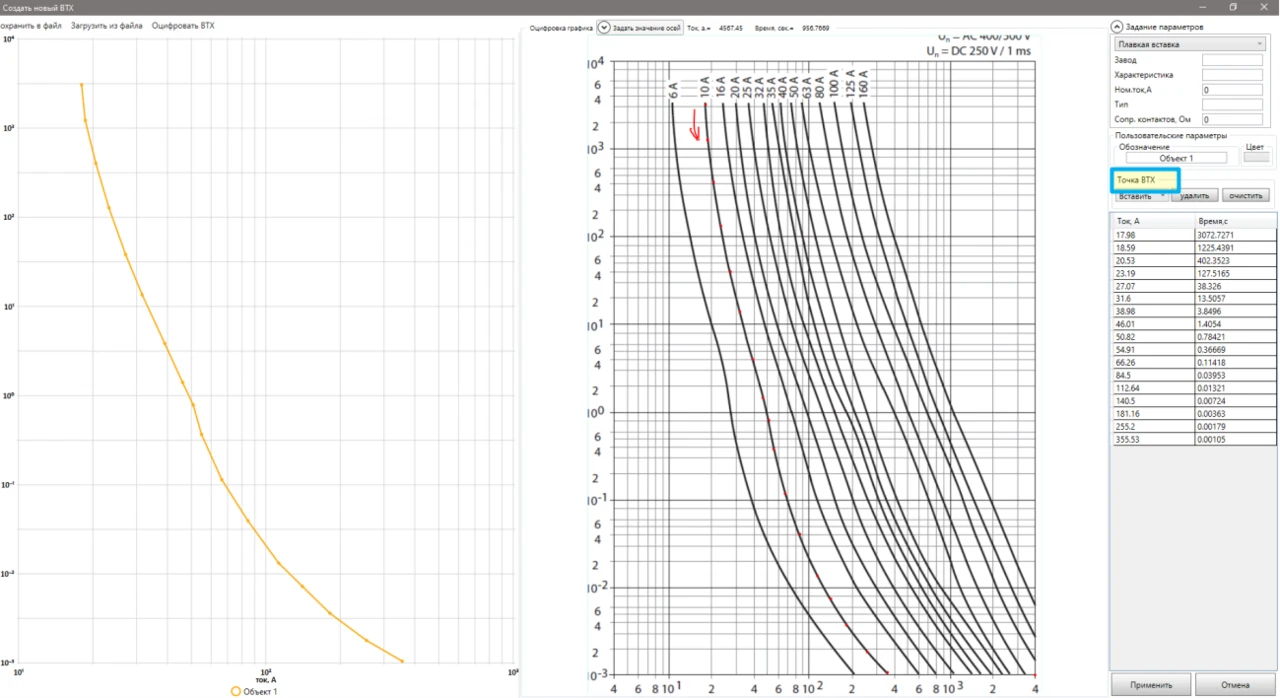
Task: Click the Ток, А column header
Action: coord(1153,220)
